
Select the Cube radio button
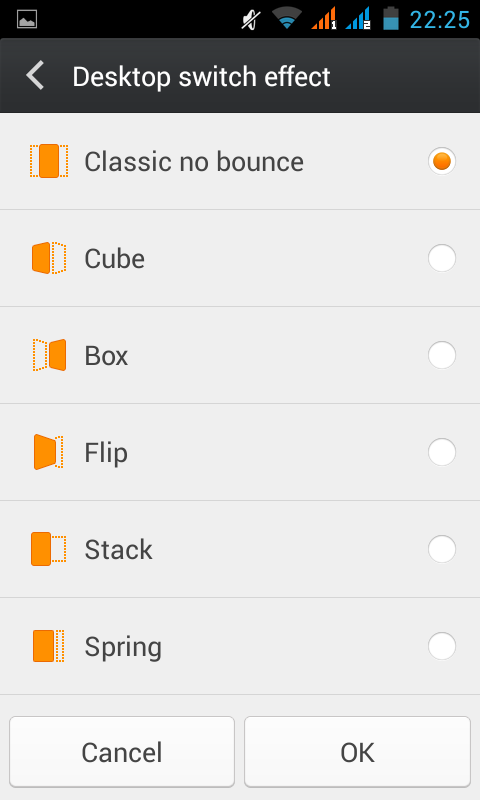point(442,258)
